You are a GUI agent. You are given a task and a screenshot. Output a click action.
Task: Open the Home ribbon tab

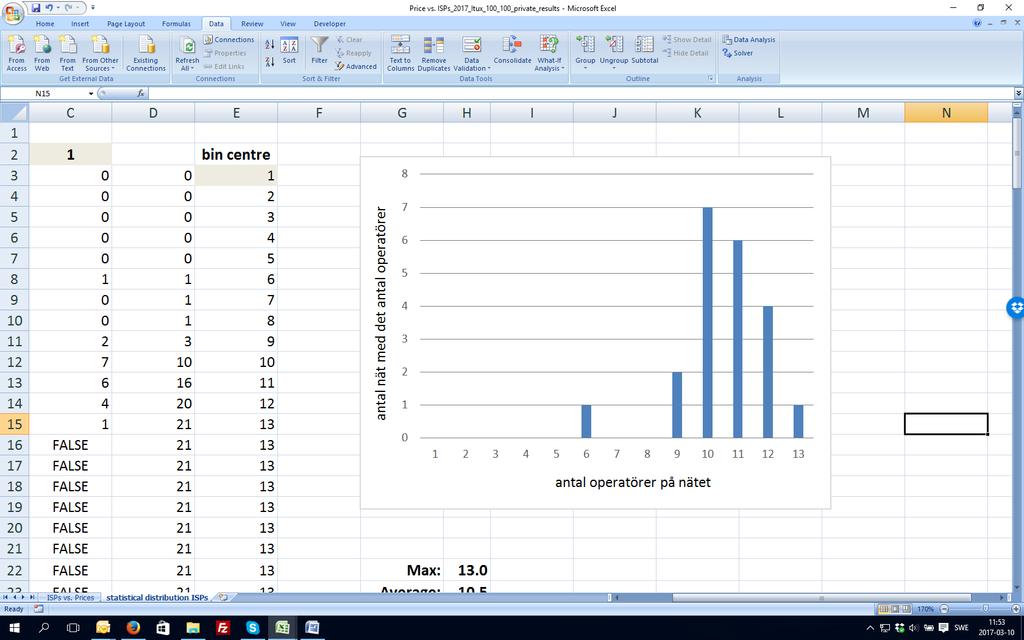(x=45, y=24)
